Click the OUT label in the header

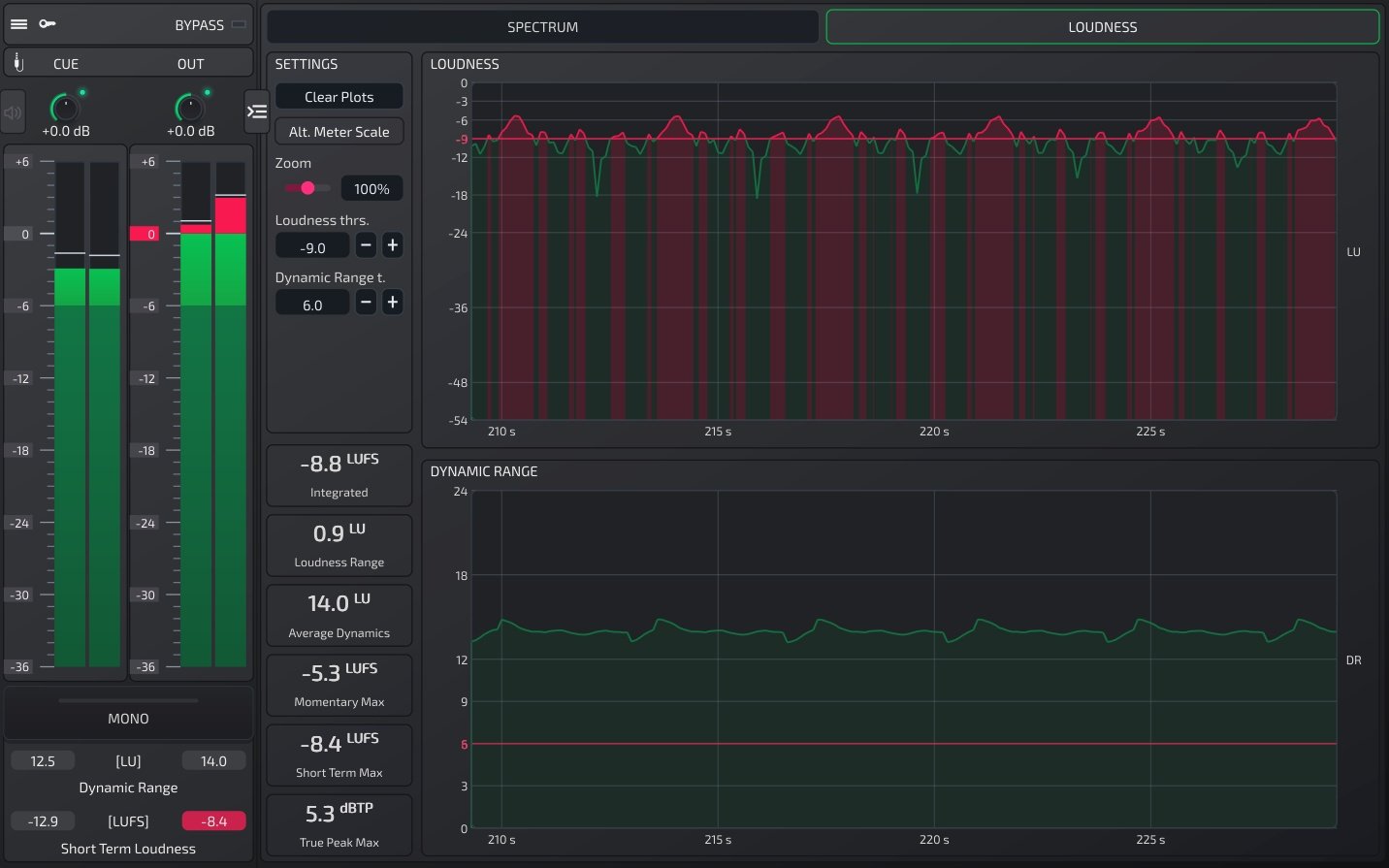191,64
